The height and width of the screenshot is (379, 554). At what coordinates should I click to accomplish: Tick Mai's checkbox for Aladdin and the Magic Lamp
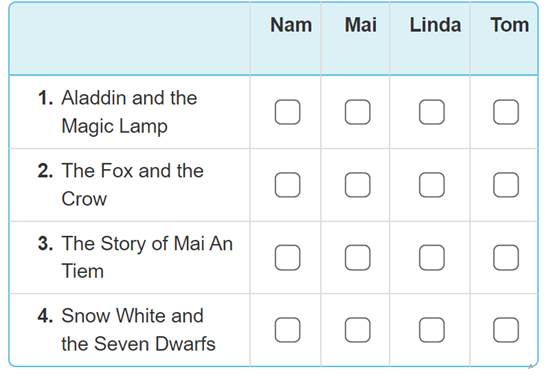point(357,112)
